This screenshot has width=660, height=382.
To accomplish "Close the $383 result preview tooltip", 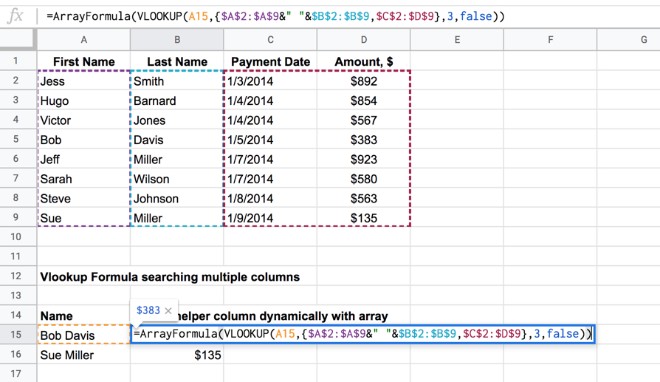I will click(168, 311).
